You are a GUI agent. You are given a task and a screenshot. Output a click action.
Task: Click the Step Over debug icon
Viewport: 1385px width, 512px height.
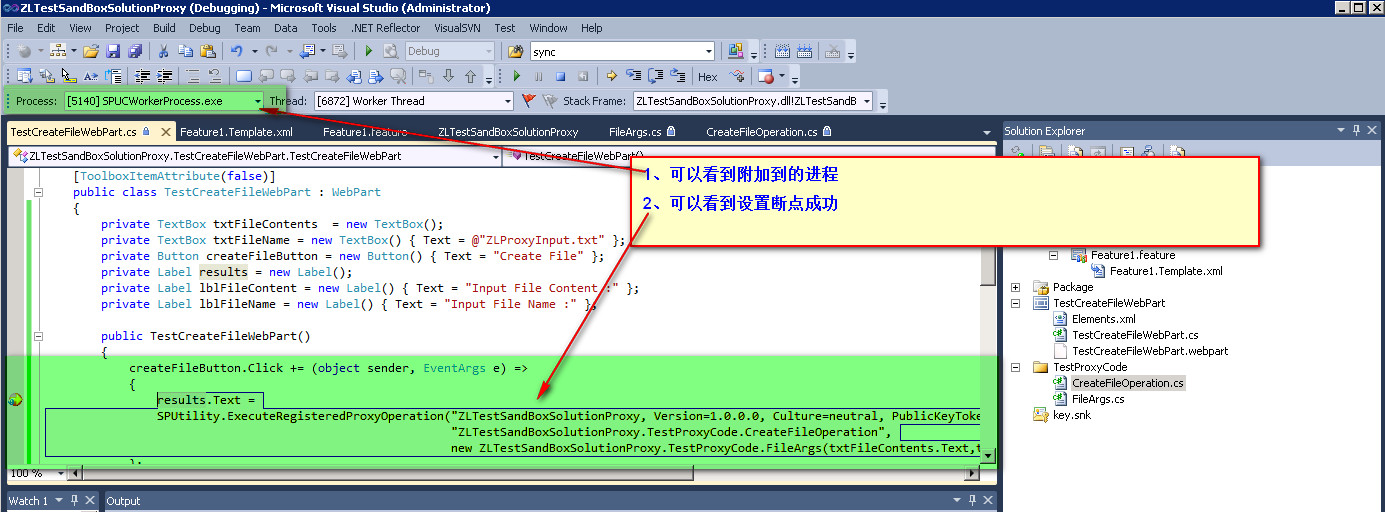tap(655, 76)
